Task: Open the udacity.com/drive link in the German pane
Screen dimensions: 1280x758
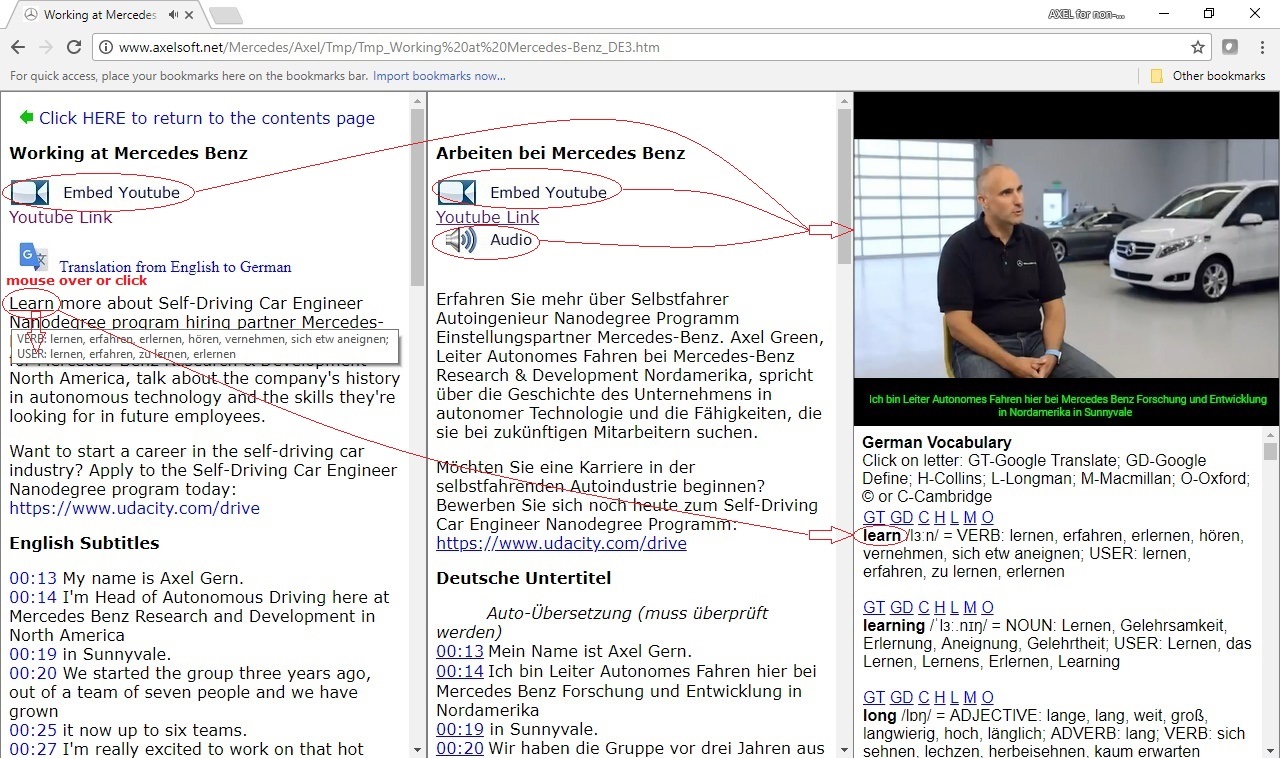Action: [x=561, y=543]
